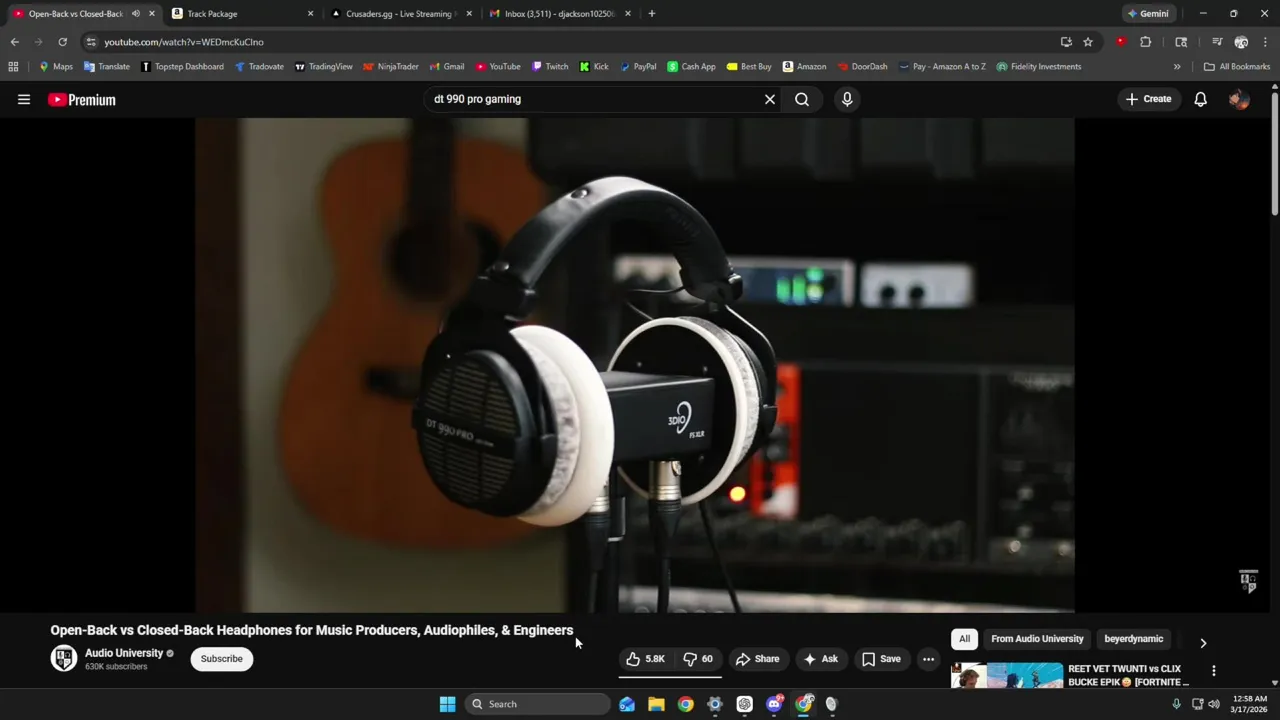Clear the search box with the X
The height and width of the screenshot is (720, 1280).
770,99
